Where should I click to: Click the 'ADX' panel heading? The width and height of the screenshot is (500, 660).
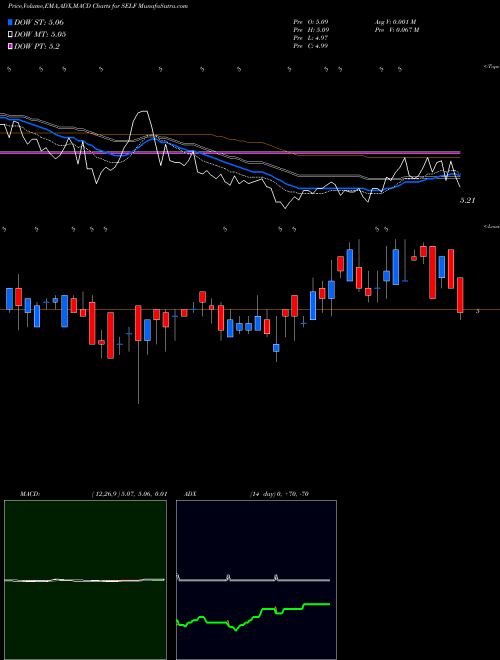[x=189, y=494]
